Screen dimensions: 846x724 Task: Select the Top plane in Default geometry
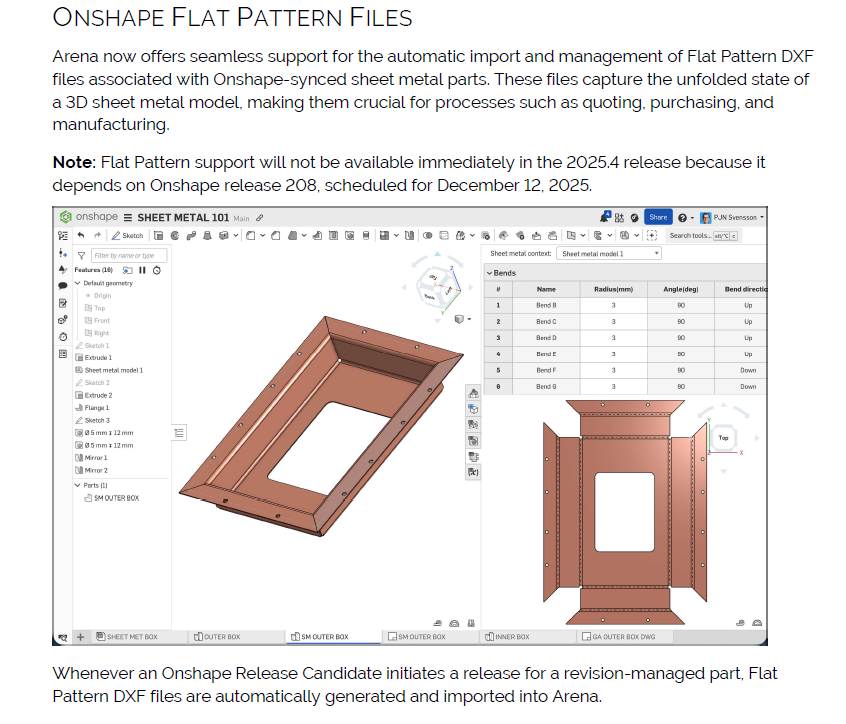pyautogui.click(x=95, y=308)
